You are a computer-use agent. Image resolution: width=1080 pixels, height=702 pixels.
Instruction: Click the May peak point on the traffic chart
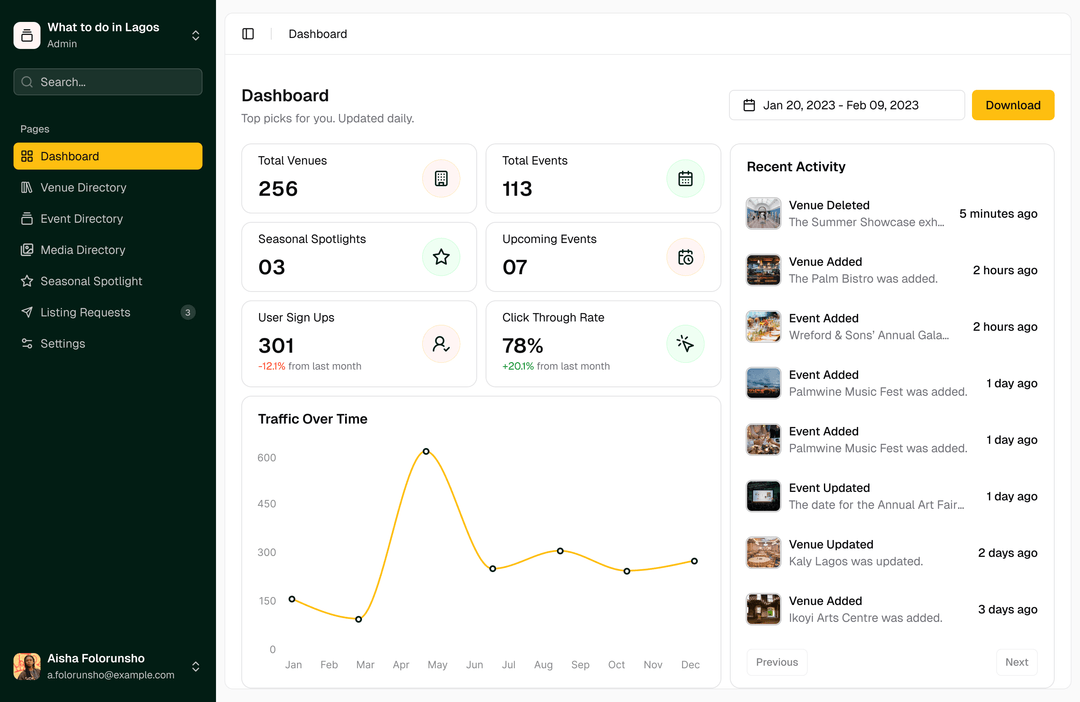[426, 451]
